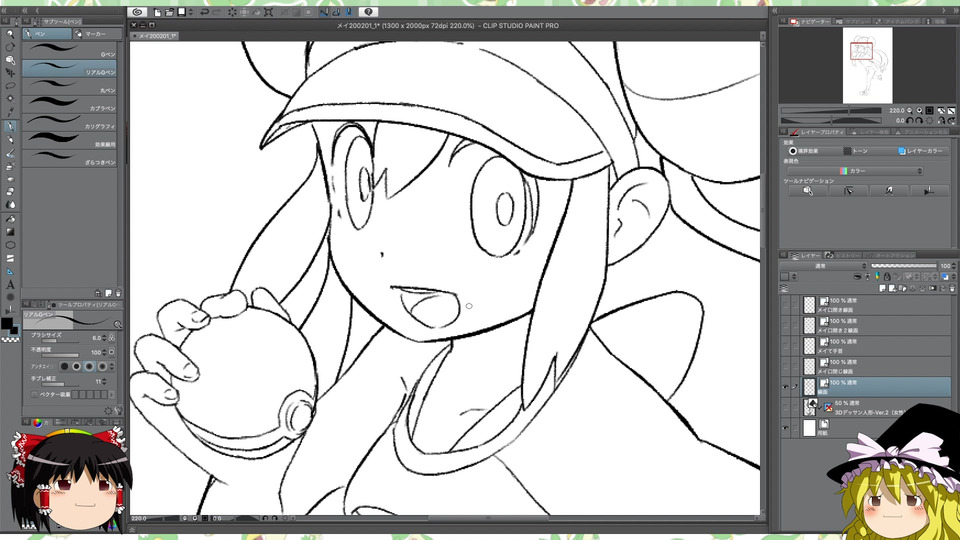Viewport: 960px width, 540px height.
Task: Toggle visibility of メイて手首 layer
Action: click(x=786, y=346)
